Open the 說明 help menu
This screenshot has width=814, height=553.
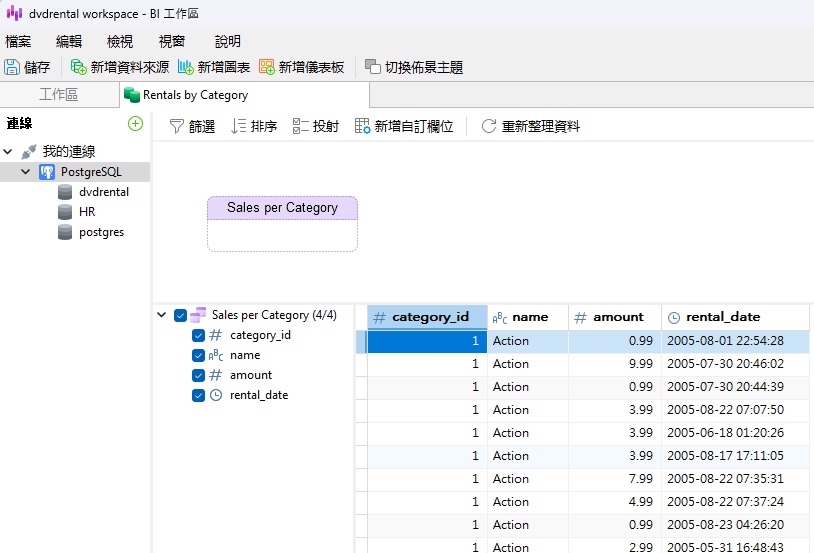[227, 42]
